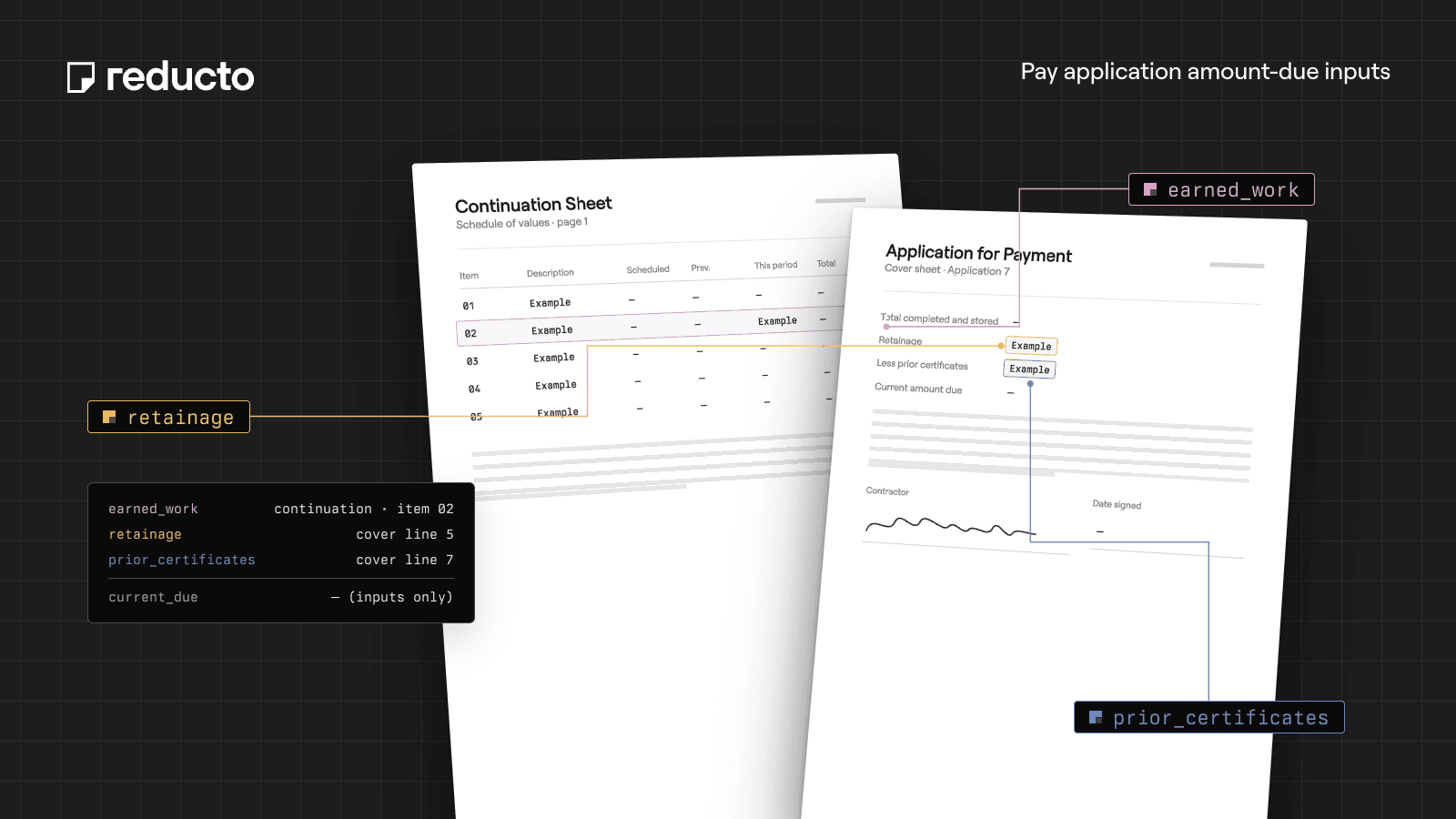Click the 'Date signed' label
Image resolution: width=1456 pixels, height=819 pixels.
point(1117,504)
